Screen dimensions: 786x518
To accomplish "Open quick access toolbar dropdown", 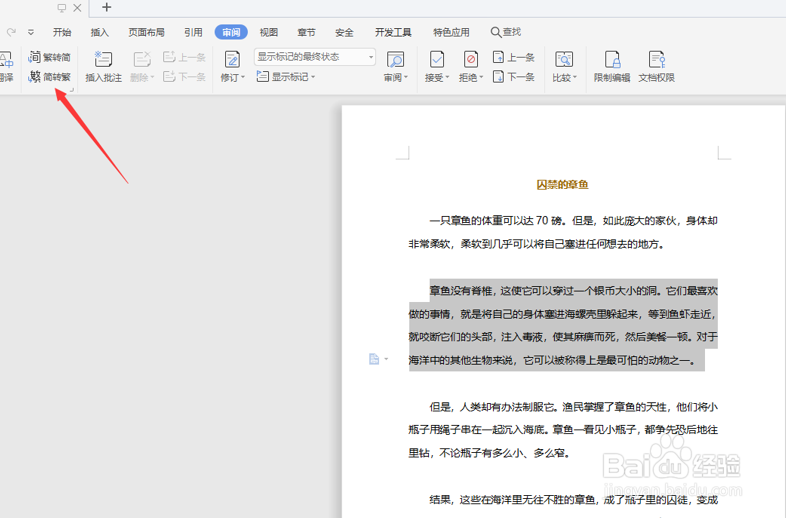I will 31,33.
